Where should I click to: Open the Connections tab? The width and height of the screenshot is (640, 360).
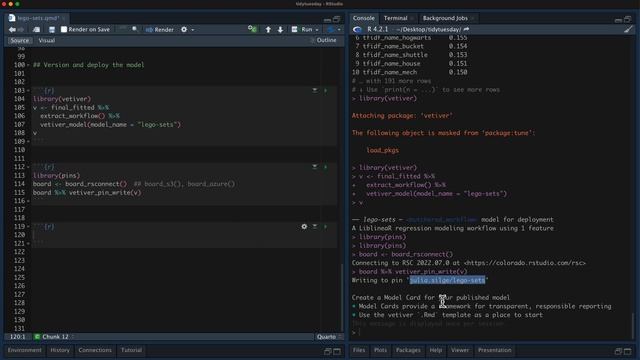[95, 350]
